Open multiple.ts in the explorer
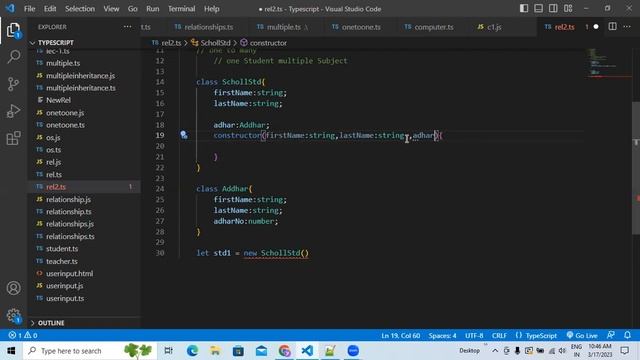Screen dimensions: 640x360 (63, 63)
